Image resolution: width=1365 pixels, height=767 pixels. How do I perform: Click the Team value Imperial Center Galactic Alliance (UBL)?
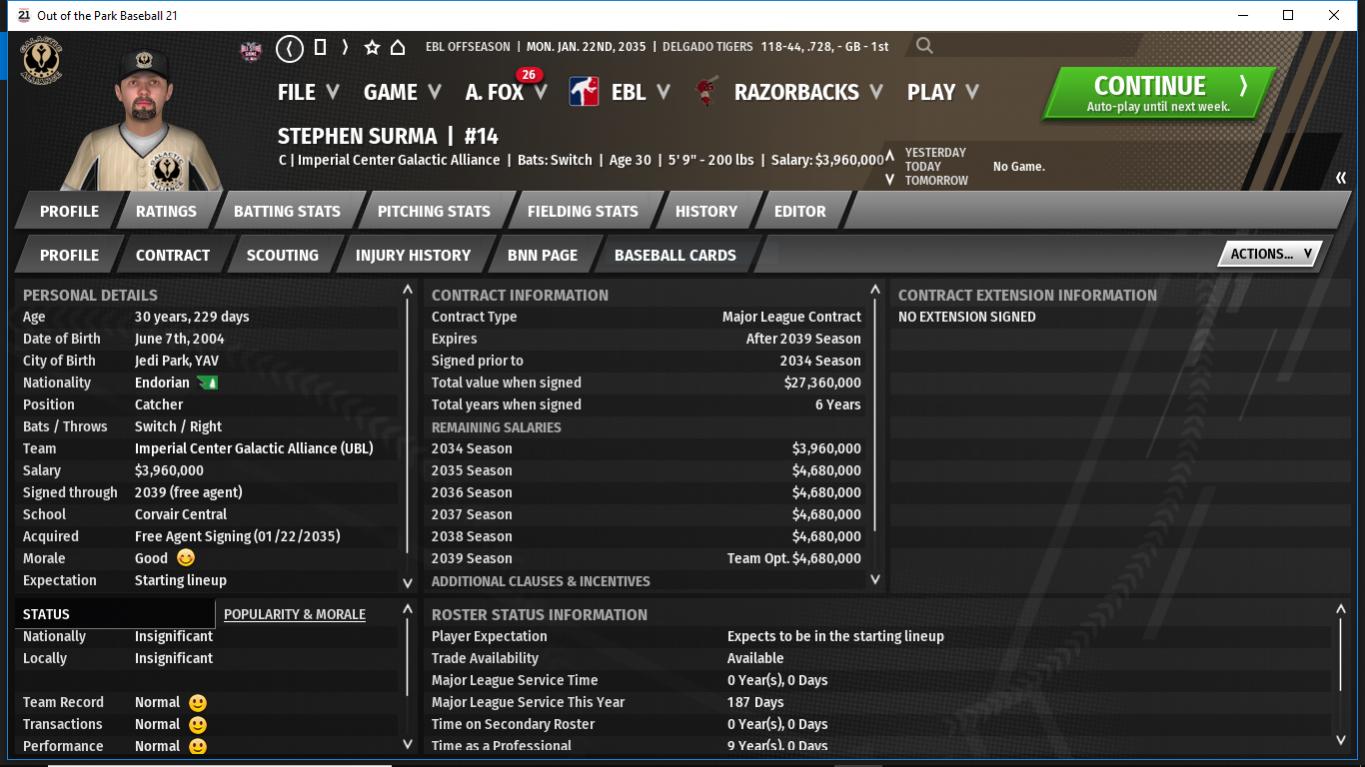[254, 448]
